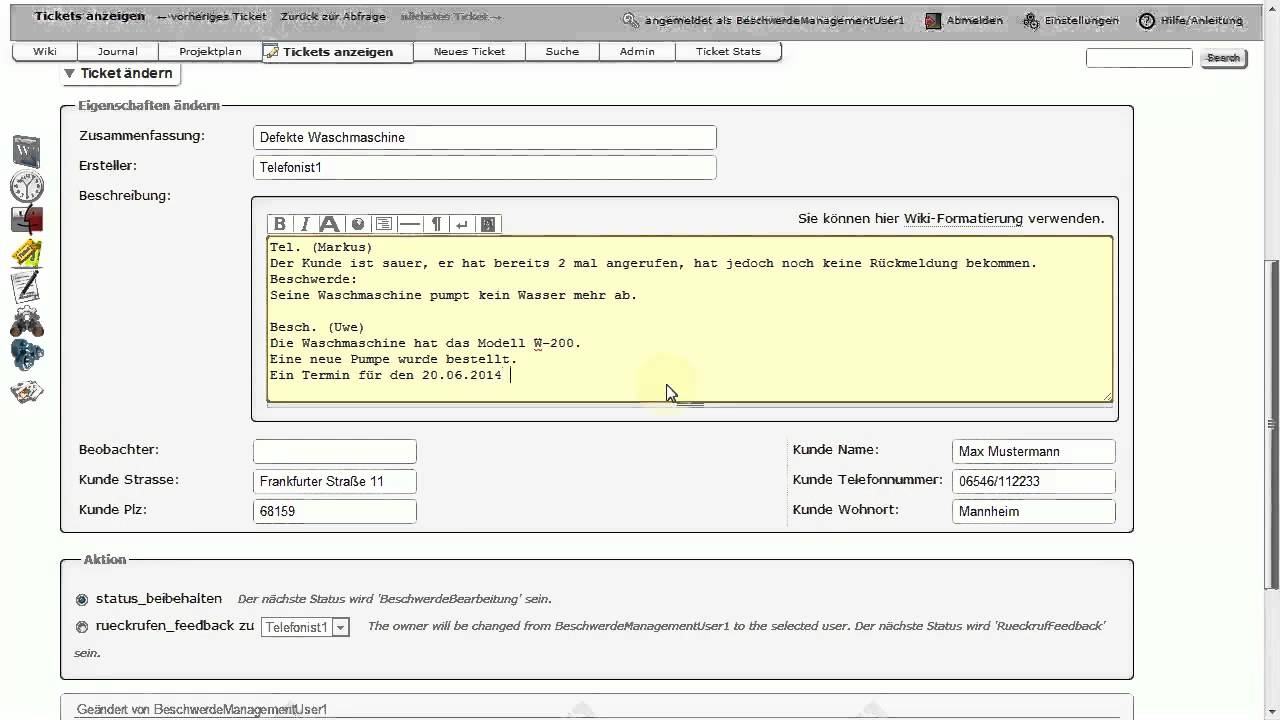Click the new paragraph pilcrow icon
1280x720 pixels.
(436, 224)
